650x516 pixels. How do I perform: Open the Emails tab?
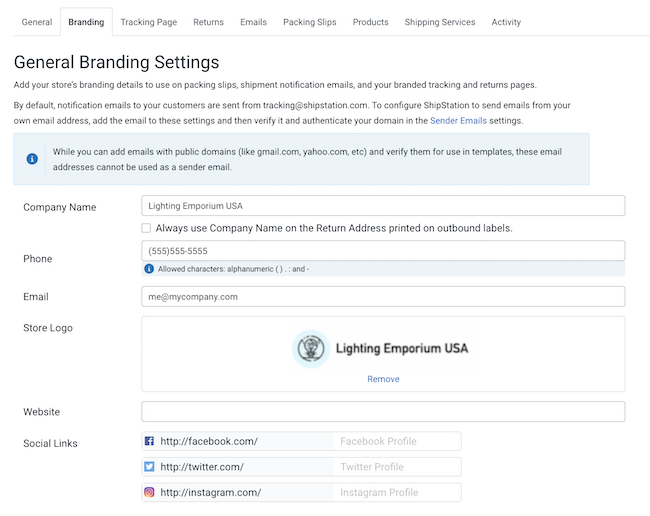pyautogui.click(x=253, y=22)
